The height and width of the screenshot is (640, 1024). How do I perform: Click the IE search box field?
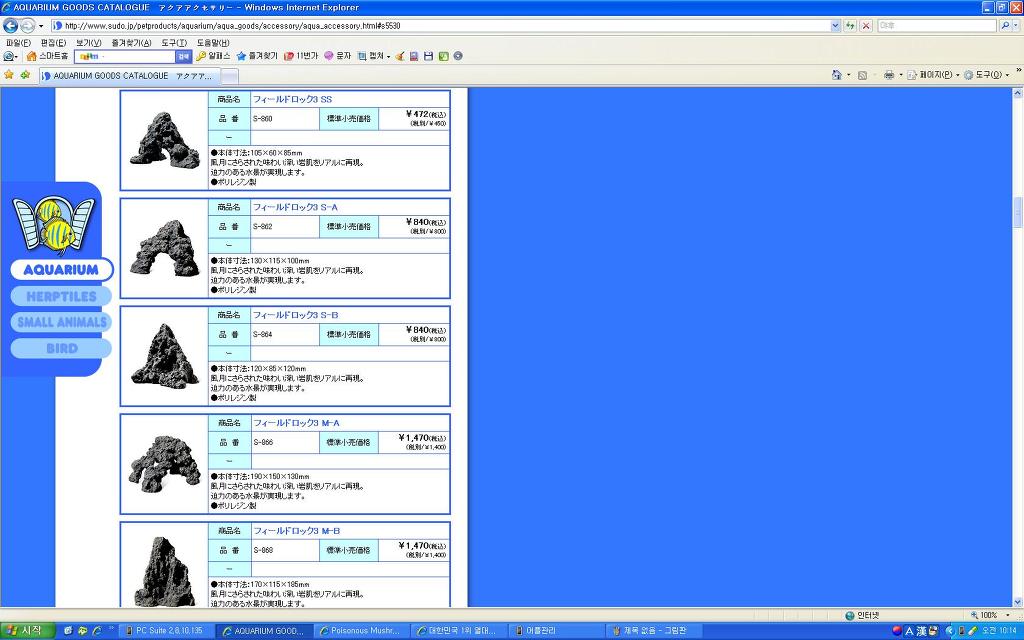937,25
